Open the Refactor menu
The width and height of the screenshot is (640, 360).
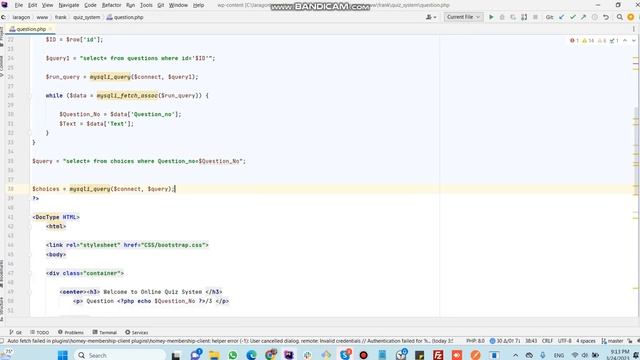111,5
